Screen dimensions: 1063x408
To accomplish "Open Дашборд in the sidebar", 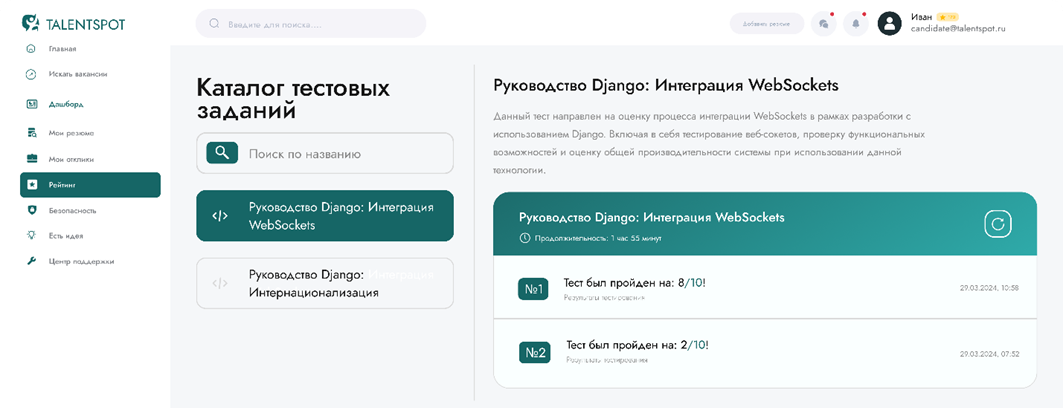I will click(66, 104).
